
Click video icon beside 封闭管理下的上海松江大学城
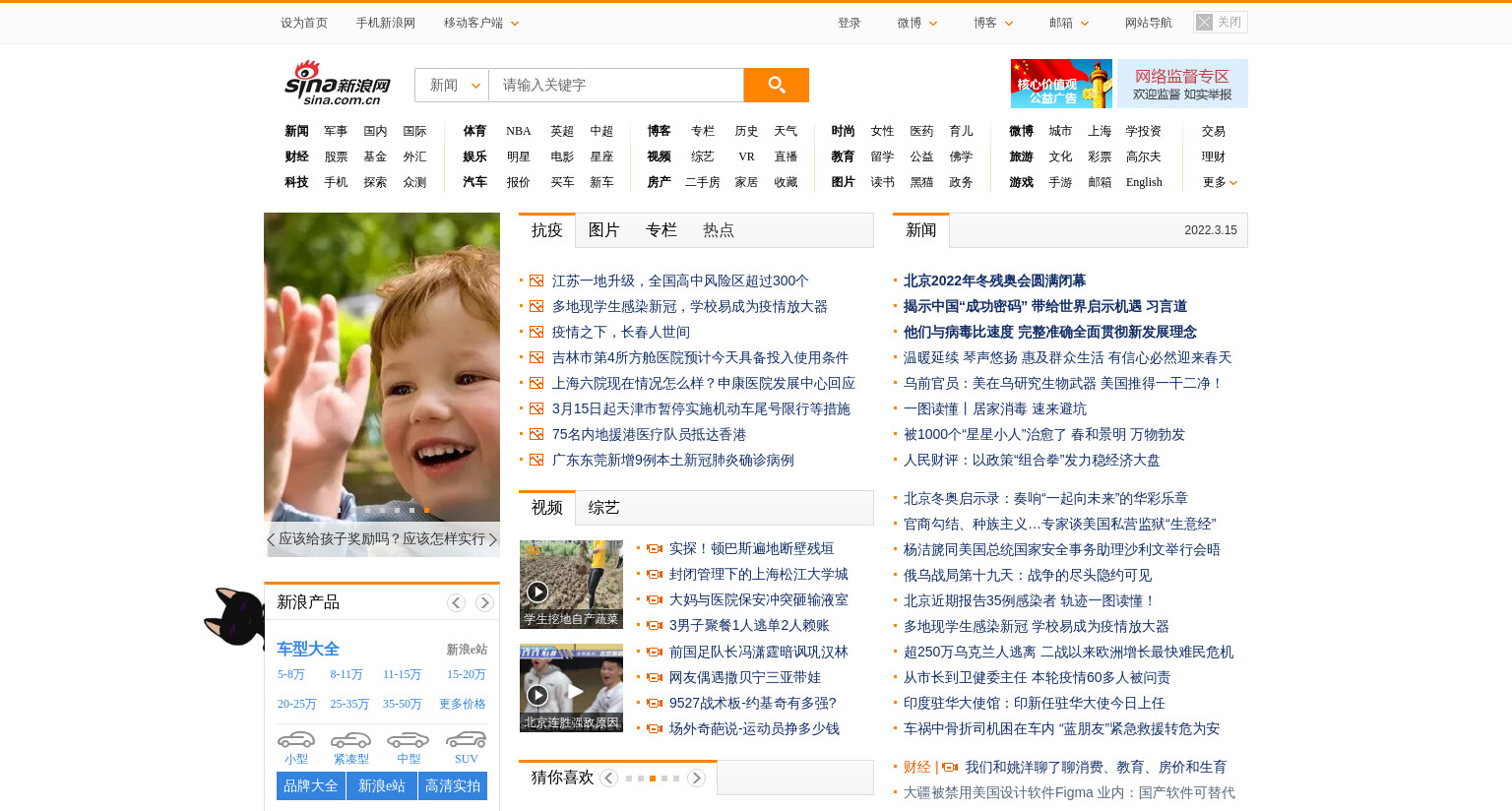[x=655, y=574]
